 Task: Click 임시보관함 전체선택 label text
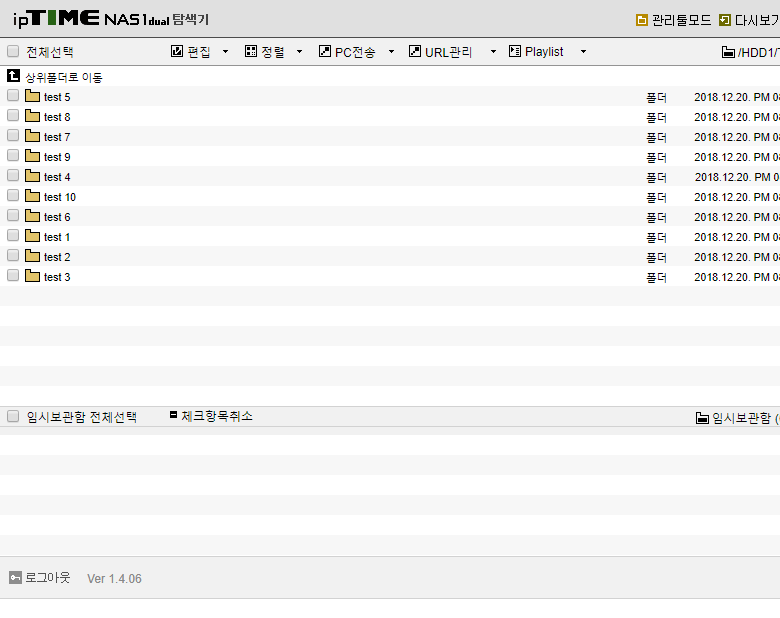point(82,417)
